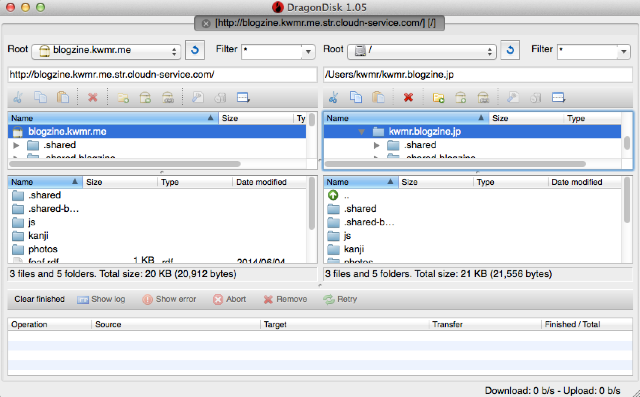
Task: Select the js folder in left file list
Action: pos(31,222)
